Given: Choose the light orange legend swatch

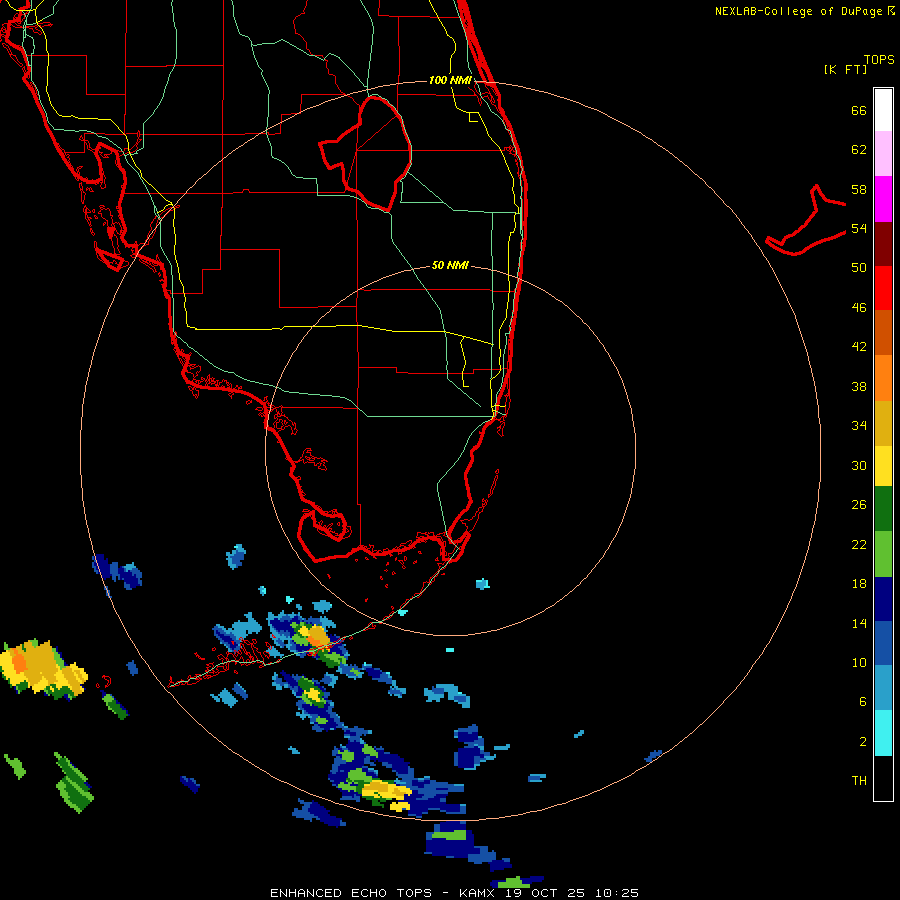Looking at the screenshot, I should coord(883,378).
